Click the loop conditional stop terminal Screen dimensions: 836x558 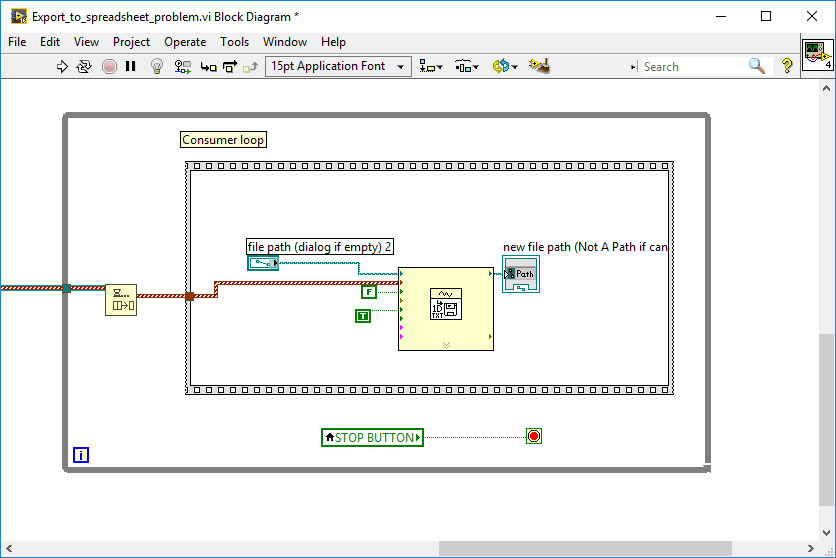point(534,436)
